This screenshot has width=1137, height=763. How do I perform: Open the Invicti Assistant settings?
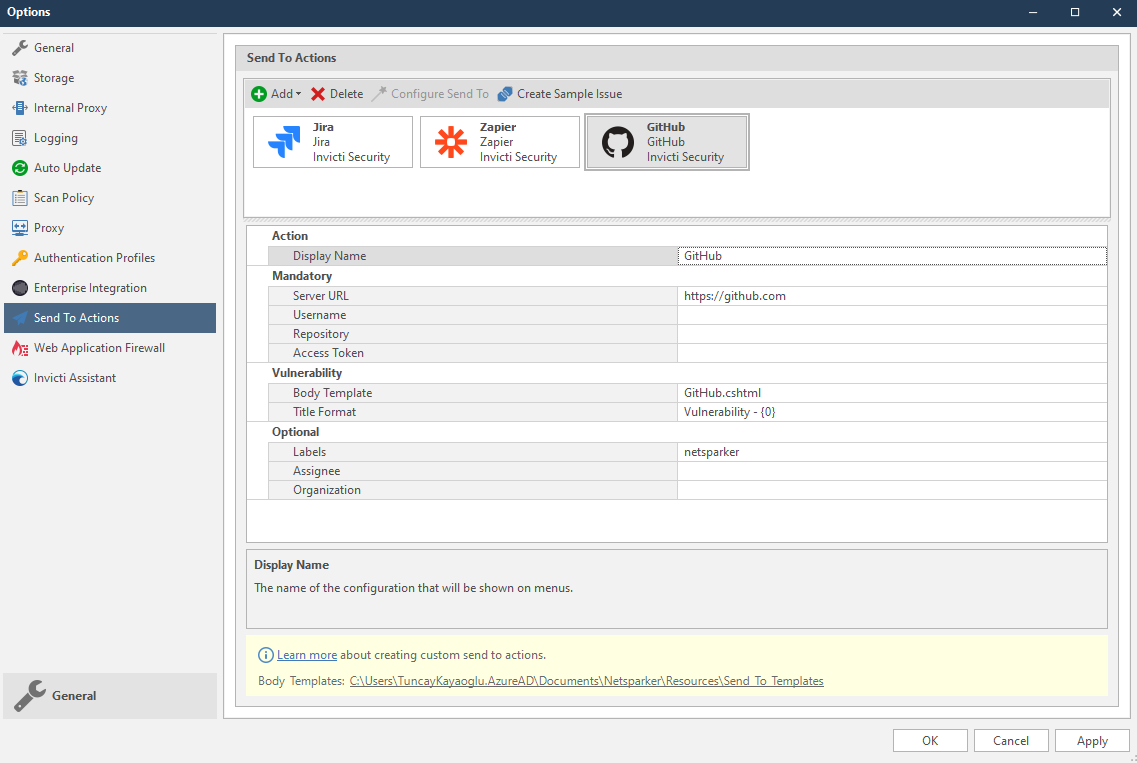(x=73, y=377)
